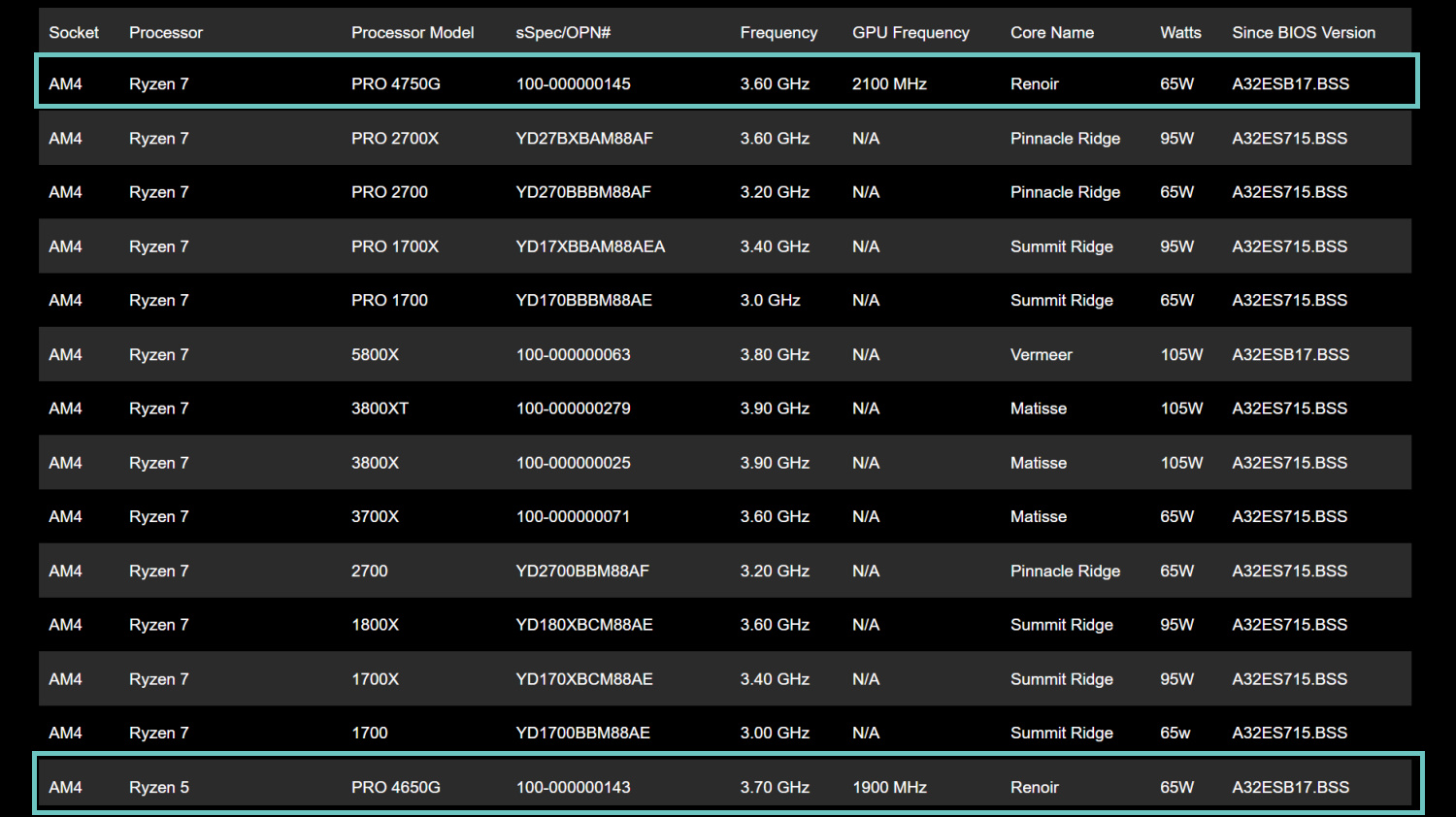Screen dimensions: 1456x817
Task: Click BIOS version A32ESB17.BSS for the 5800X
Action: click(1290, 354)
